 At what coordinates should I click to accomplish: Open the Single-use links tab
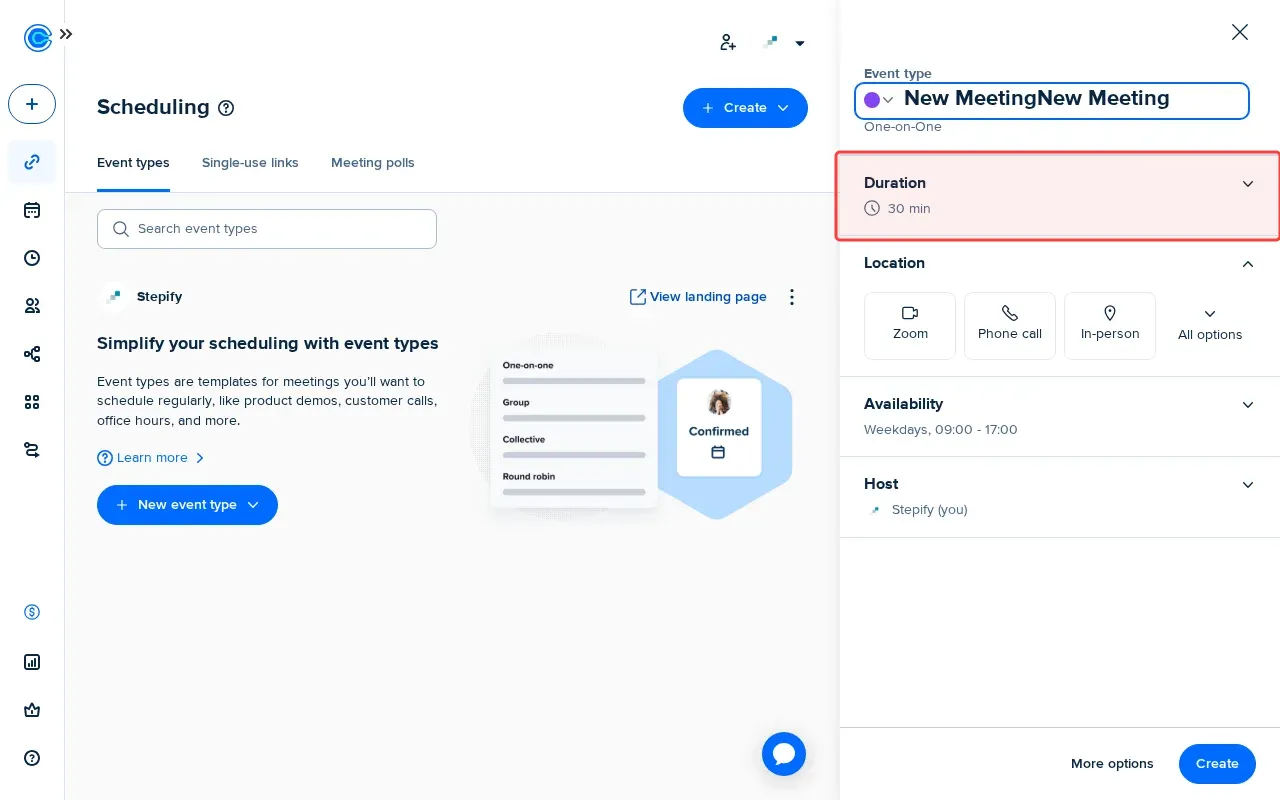tap(250, 162)
